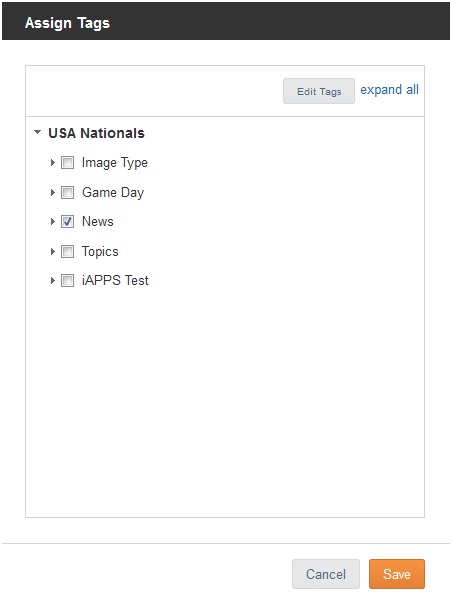This screenshot has height=604, width=452.
Task: Expand the iAPPS Test node arrow
Action: coord(53,280)
